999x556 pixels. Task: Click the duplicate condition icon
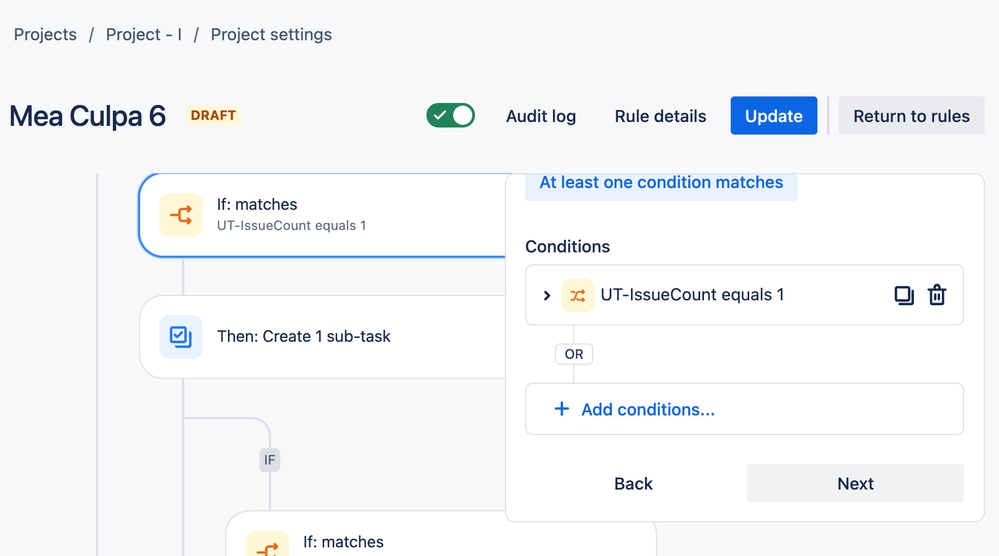coord(903,296)
